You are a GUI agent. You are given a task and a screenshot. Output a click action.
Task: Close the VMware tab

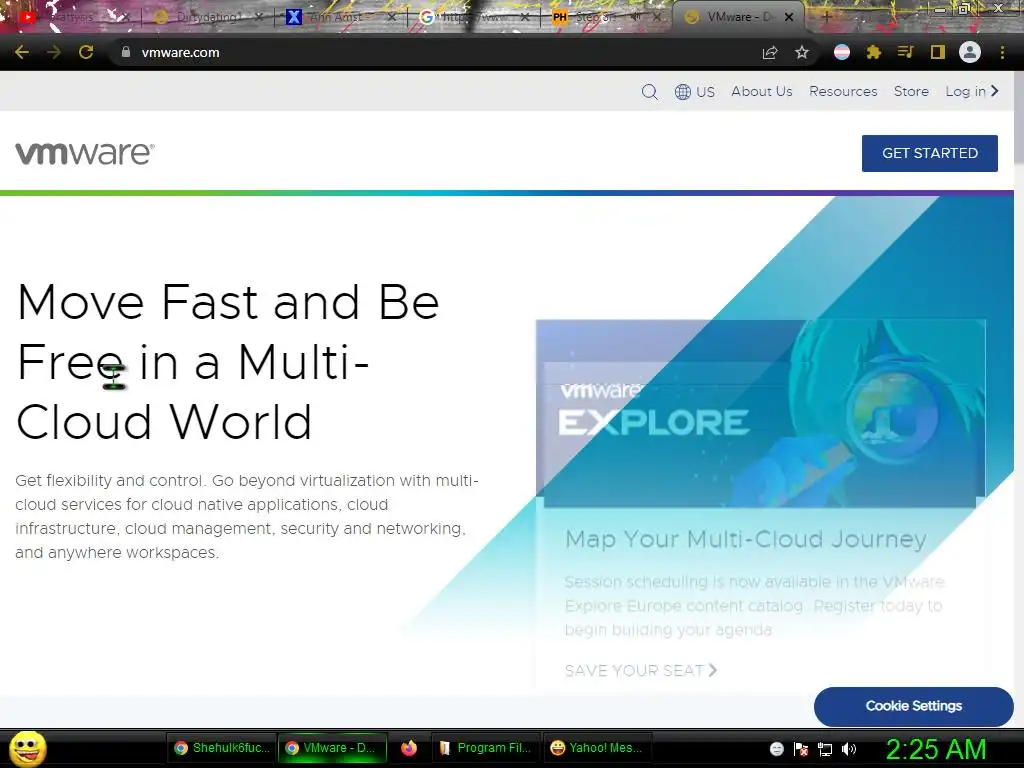(789, 17)
